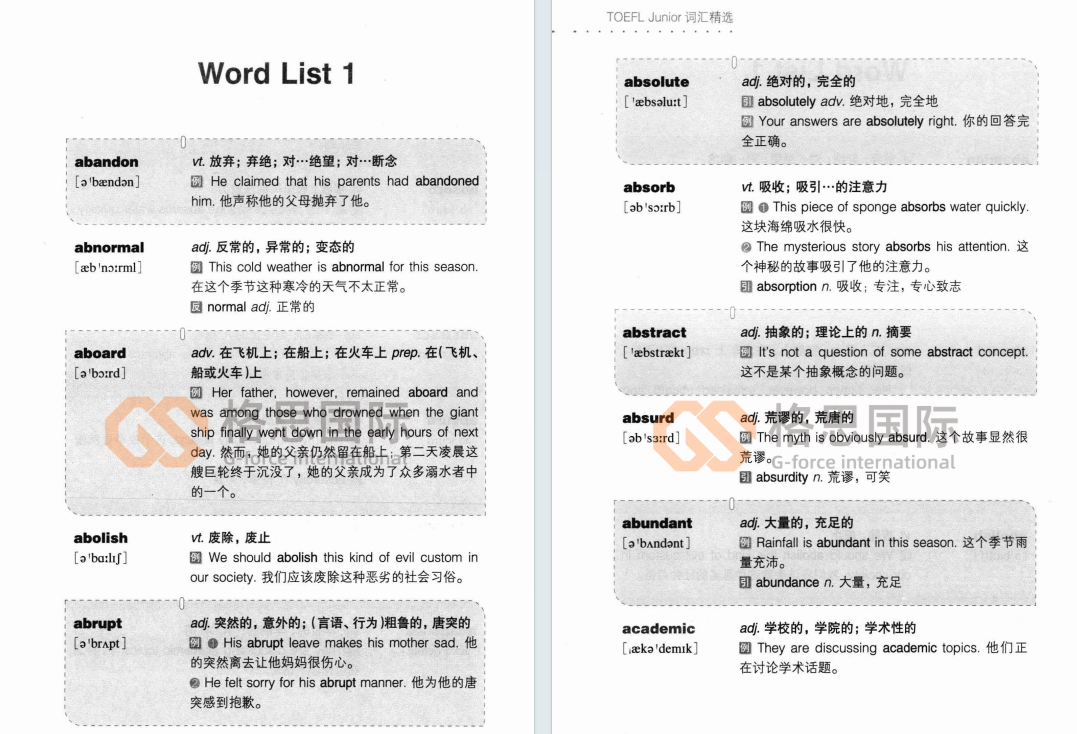The width and height of the screenshot is (1077, 734).
Task: Click the 反 antonym icon beside normal
Action: pos(196,307)
